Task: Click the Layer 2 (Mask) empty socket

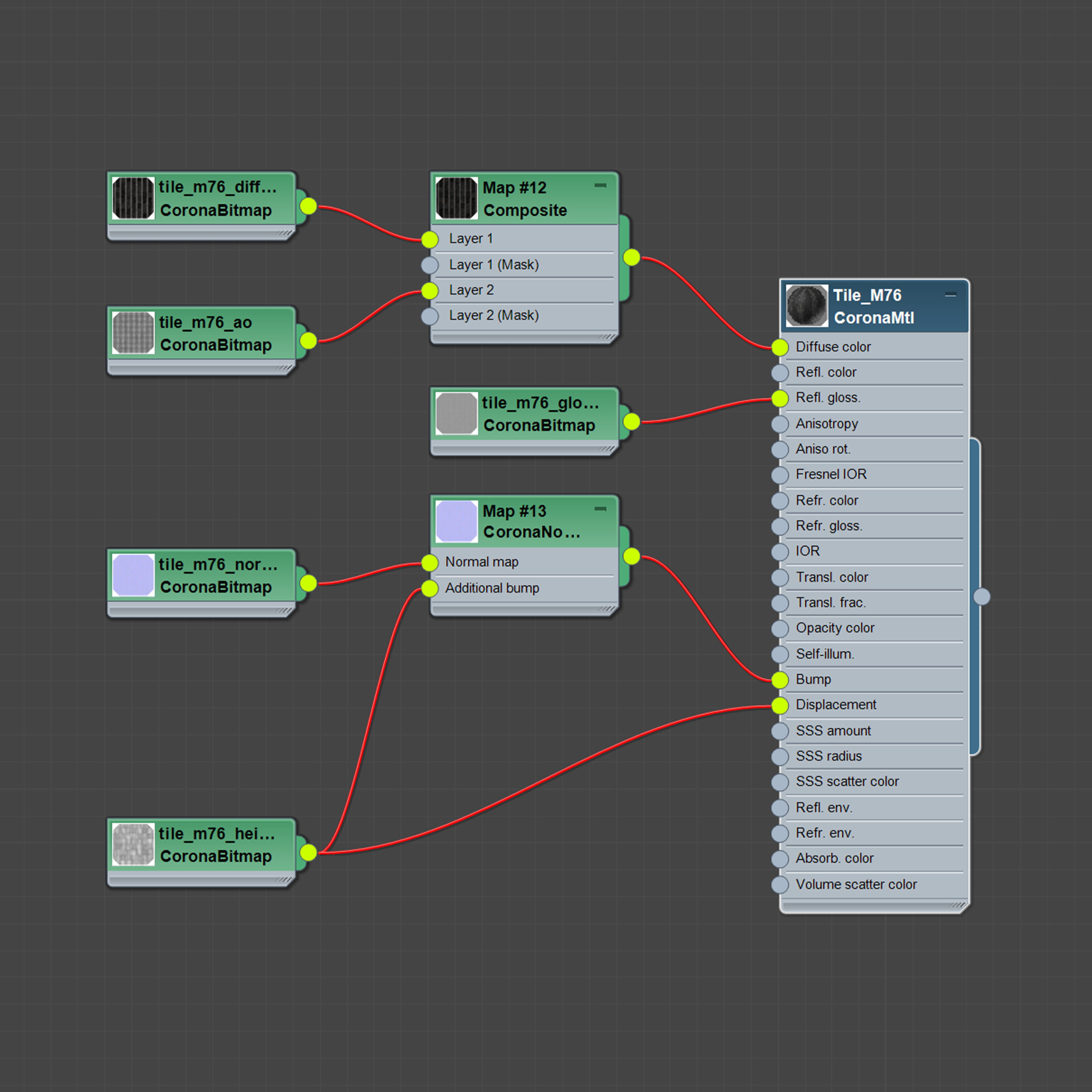Action: [x=429, y=316]
